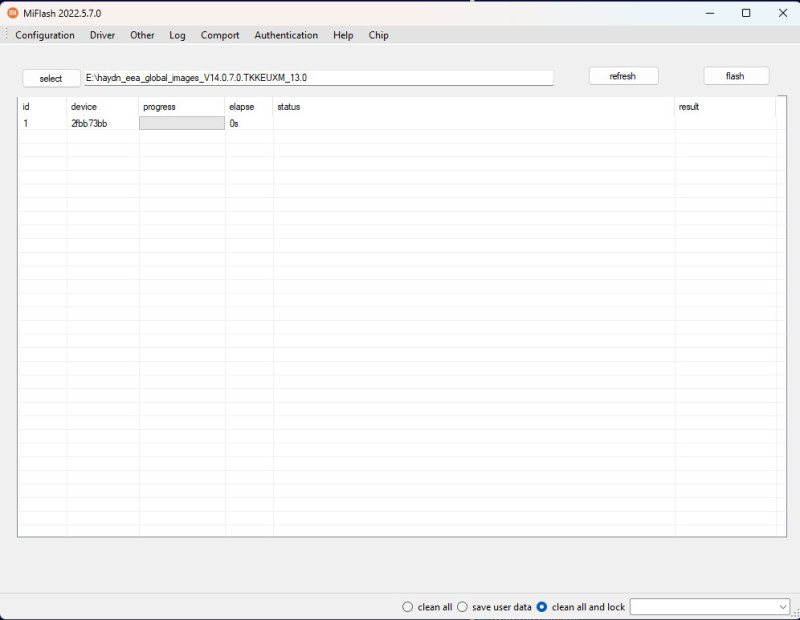Close the MiFlash window
The width and height of the screenshot is (800, 620).
pos(783,13)
